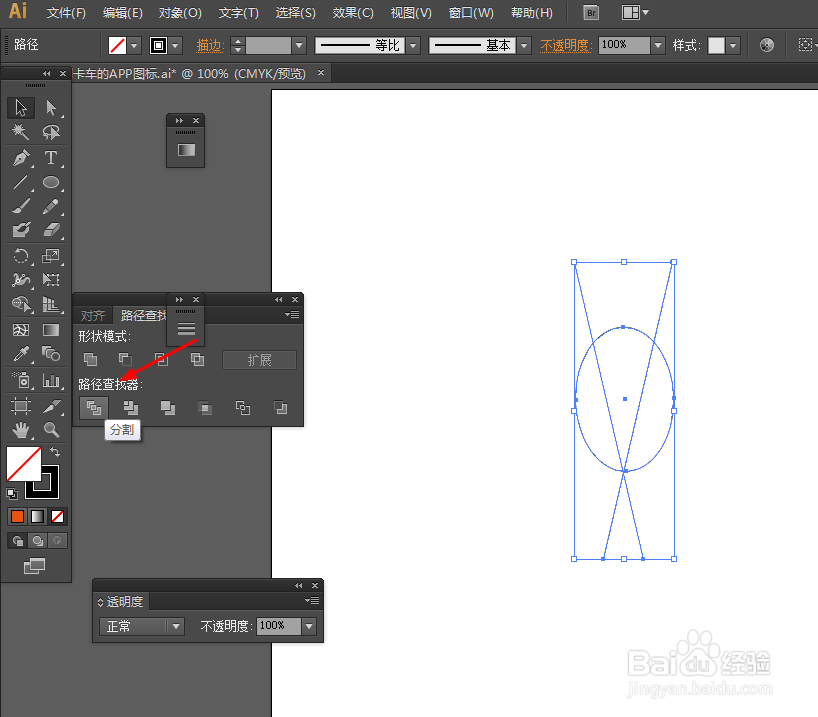Open collapsed Gradient panel icon
Viewport: 818px width, 717px height.
tap(186, 150)
